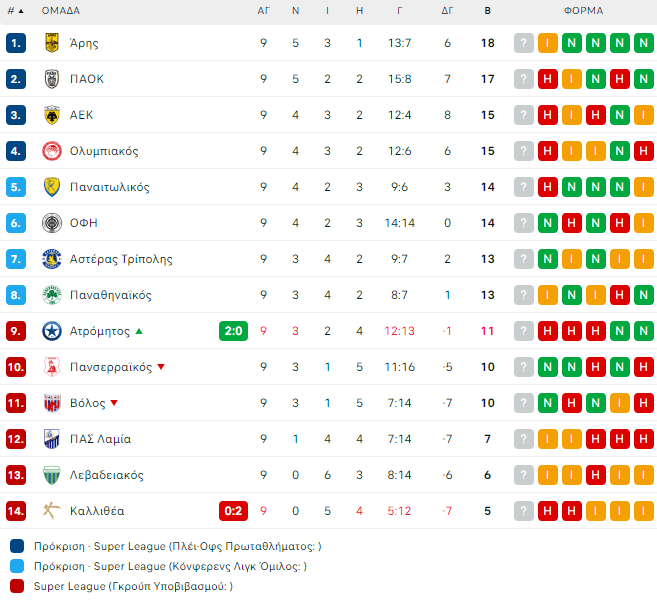Screen dimensions: 657x606
Task: Click the ΟΦΗ club crest
Action: click(52, 223)
